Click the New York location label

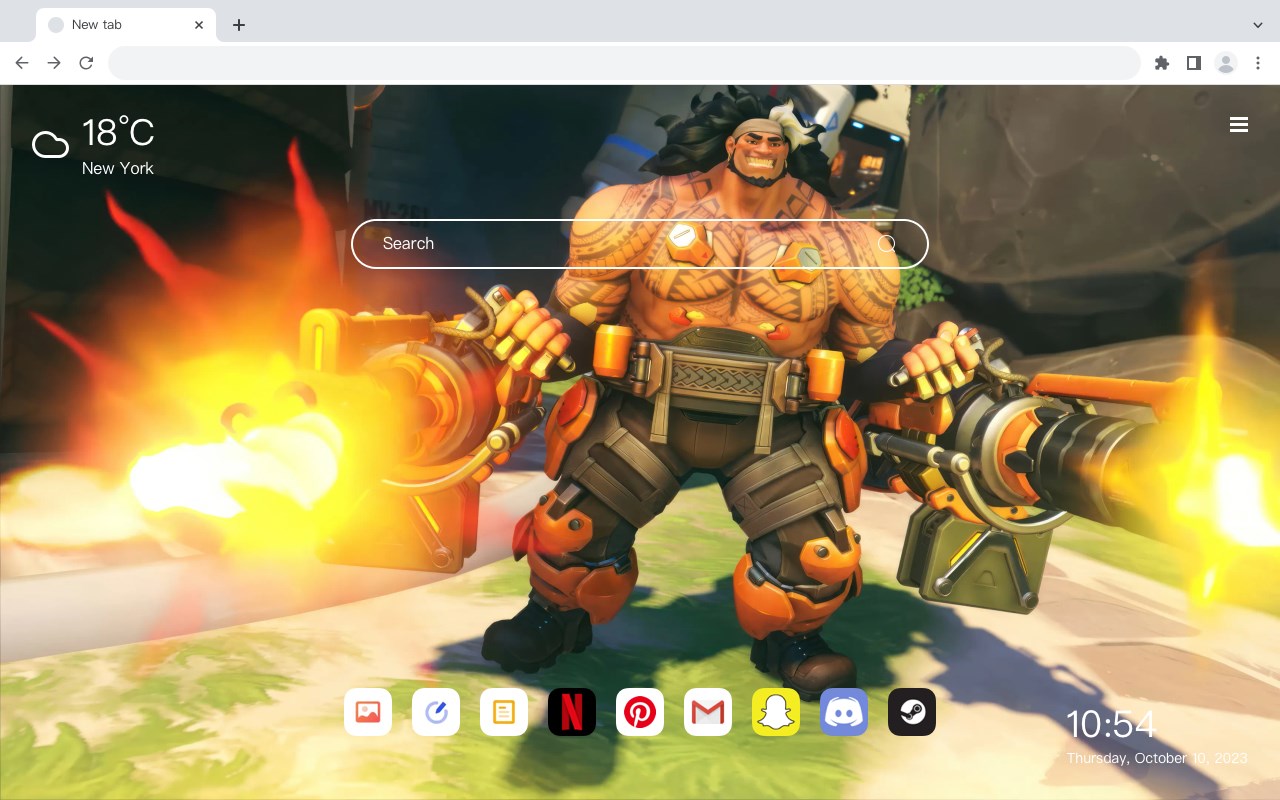(118, 168)
